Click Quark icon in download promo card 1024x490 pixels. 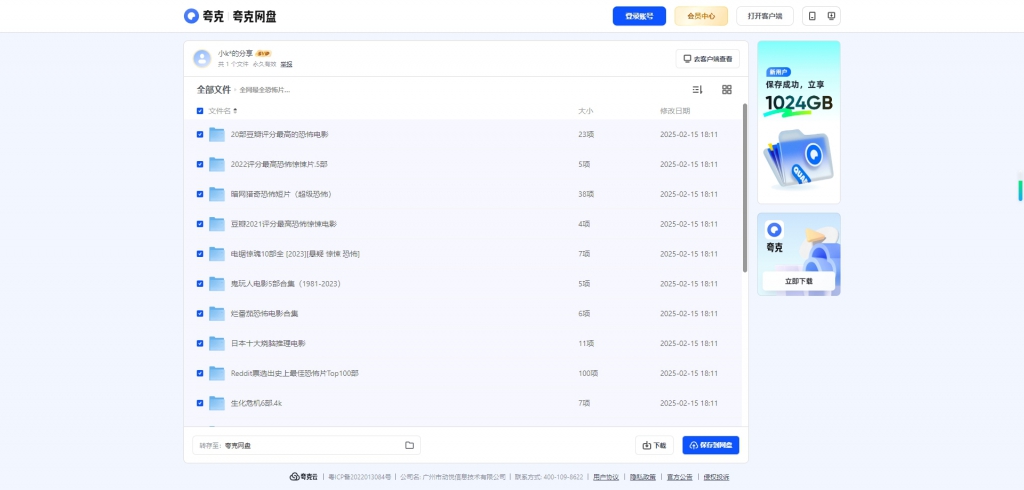pyautogui.click(x=775, y=229)
